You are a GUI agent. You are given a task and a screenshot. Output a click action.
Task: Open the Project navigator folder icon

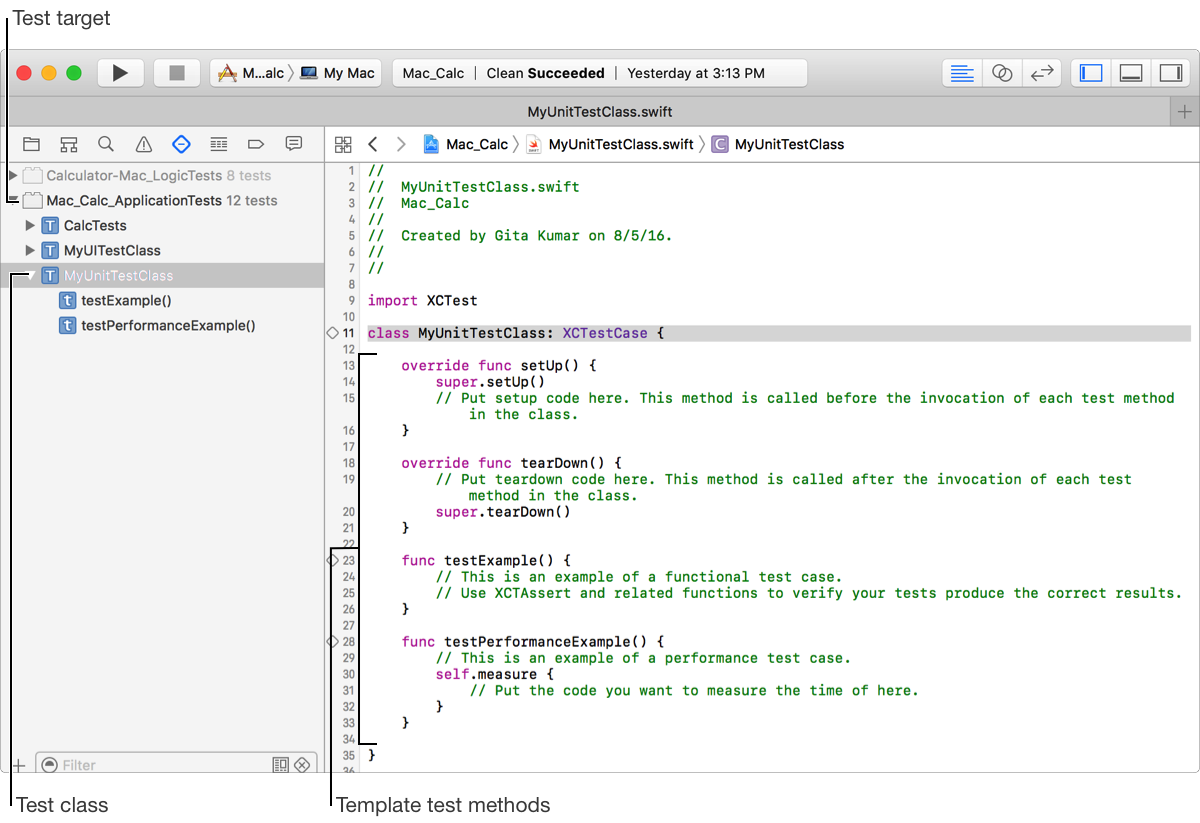tap(31, 144)
